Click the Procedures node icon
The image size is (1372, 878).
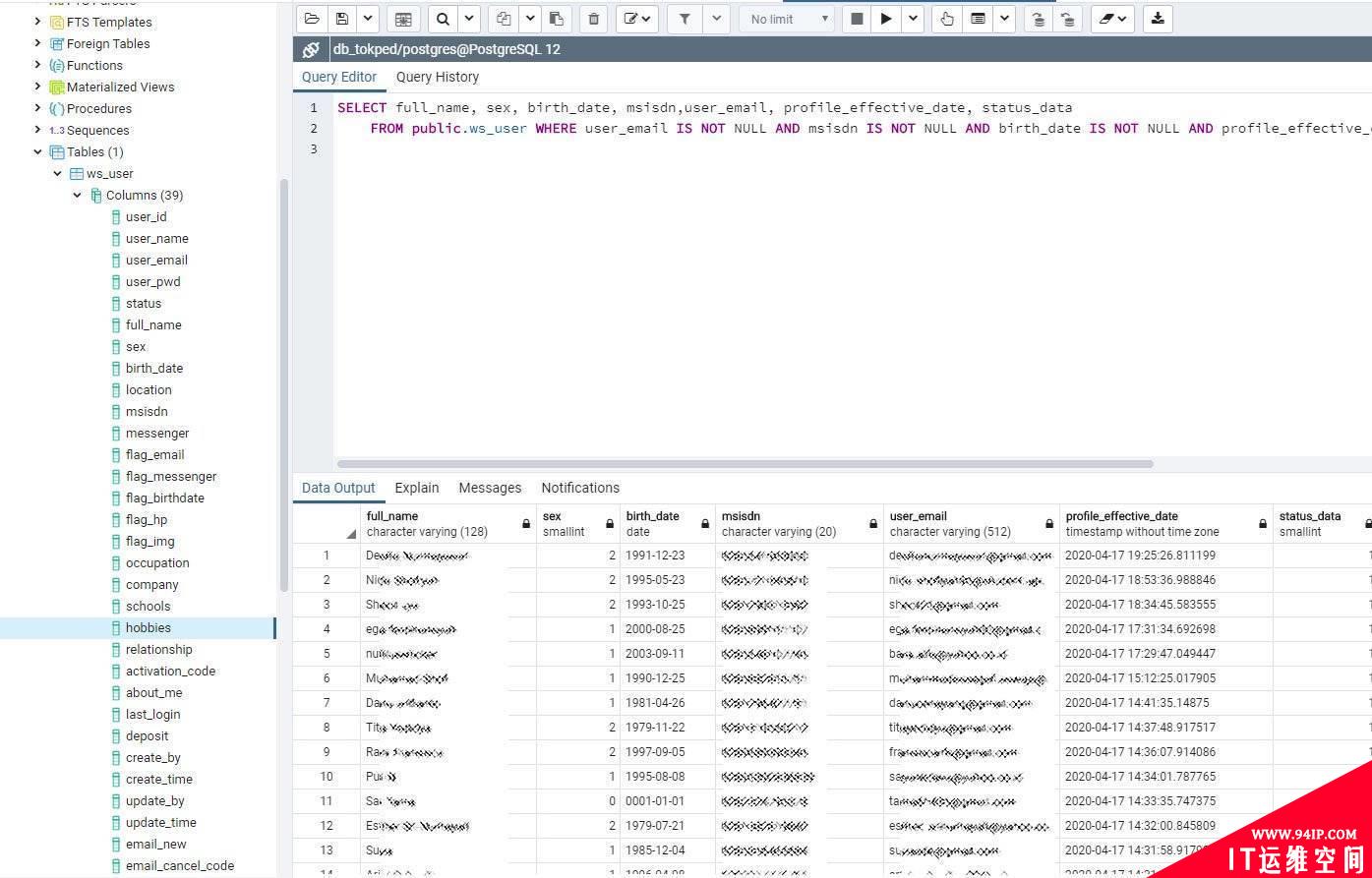point(57,108)
